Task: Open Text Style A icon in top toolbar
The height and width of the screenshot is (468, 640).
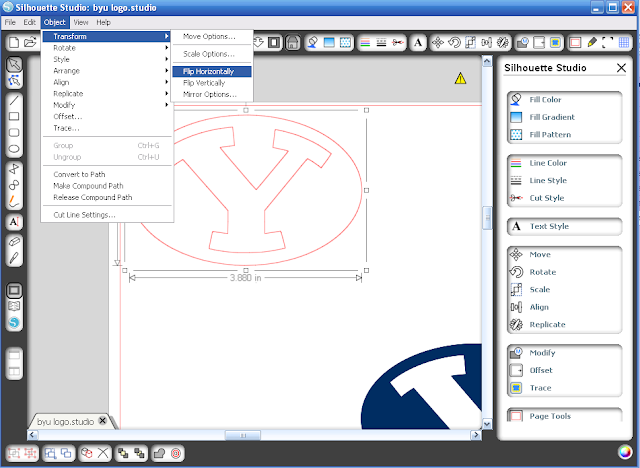Action: (418, 42)
